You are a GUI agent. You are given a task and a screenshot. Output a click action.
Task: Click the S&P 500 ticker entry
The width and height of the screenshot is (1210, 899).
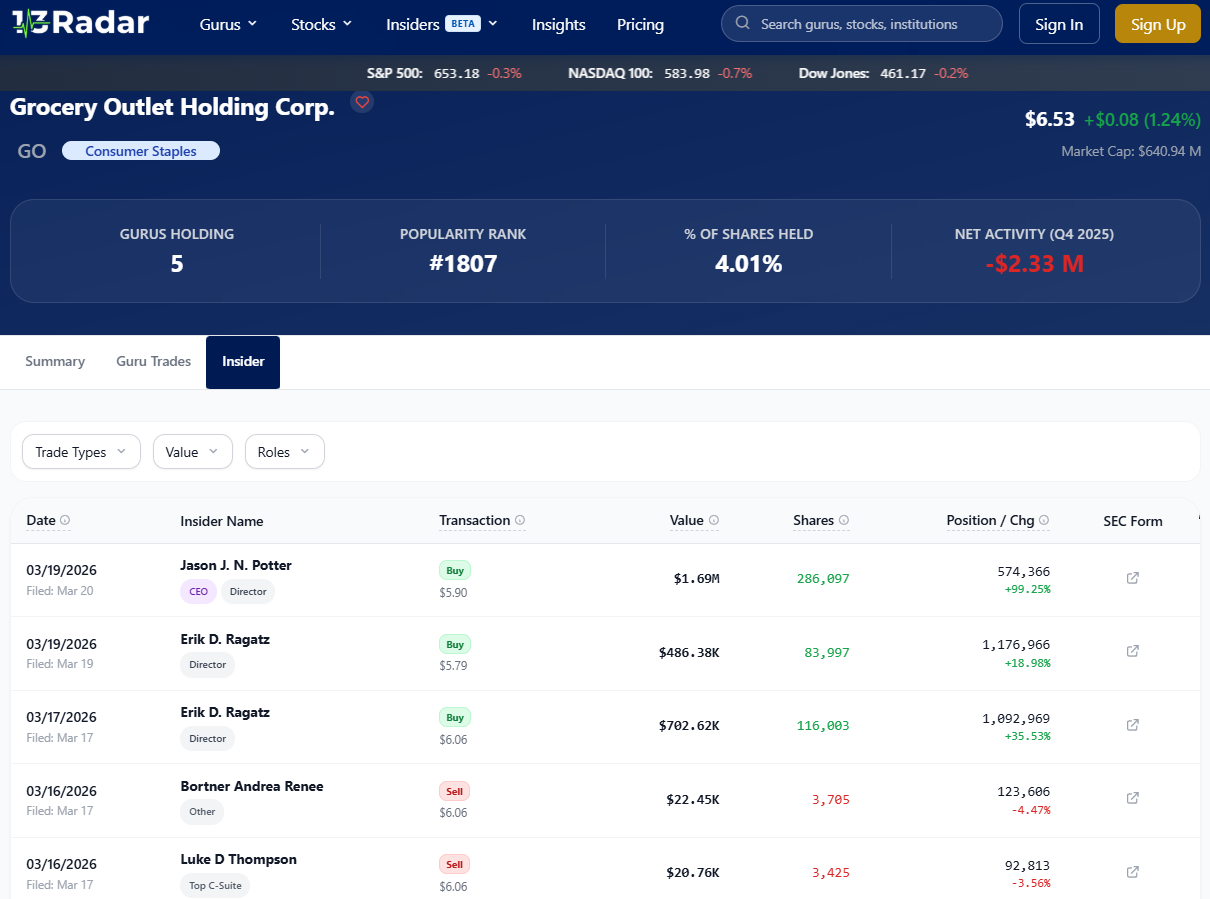pos(444,73)
